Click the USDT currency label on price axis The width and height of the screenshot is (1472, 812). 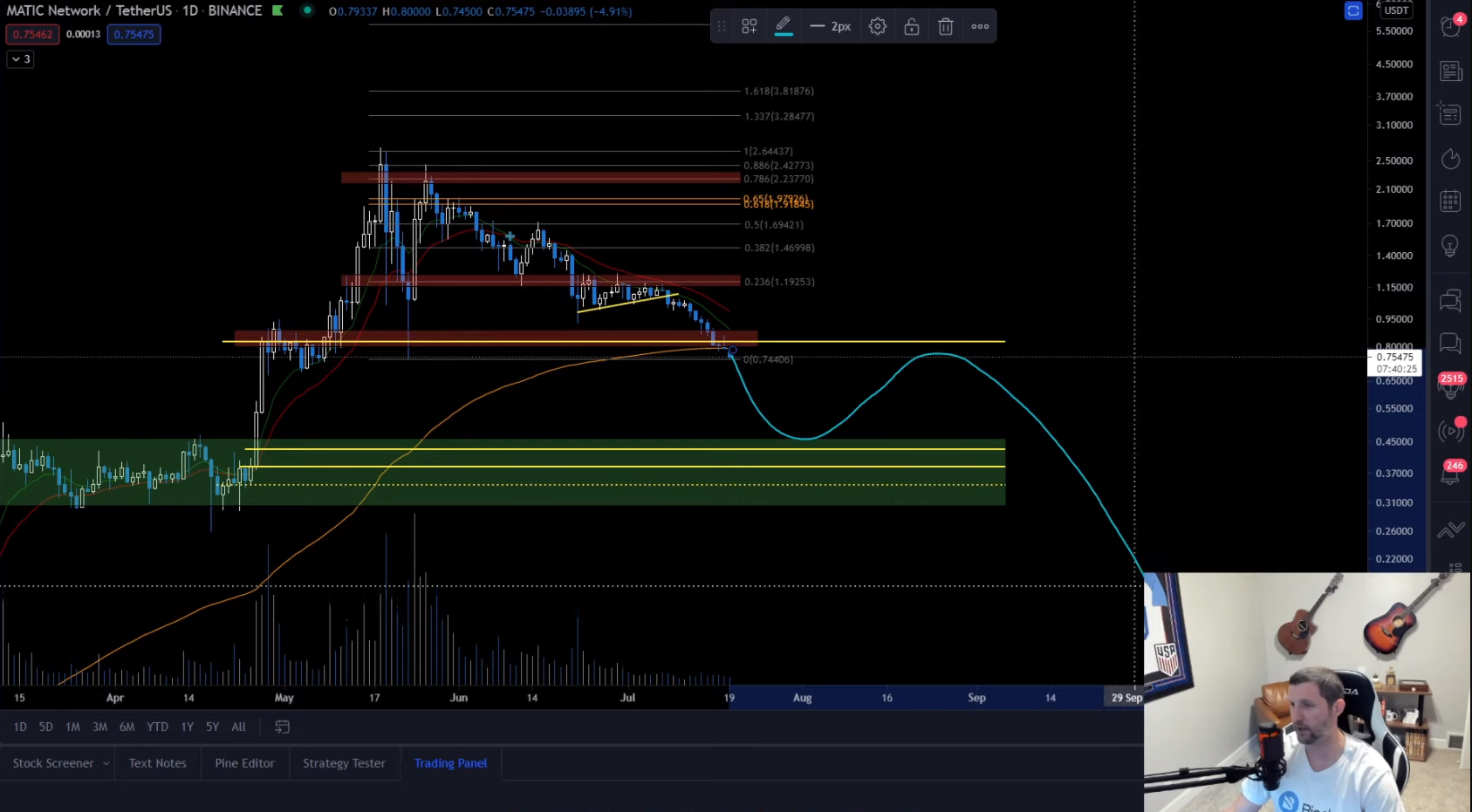click(x=1396, y=10)
